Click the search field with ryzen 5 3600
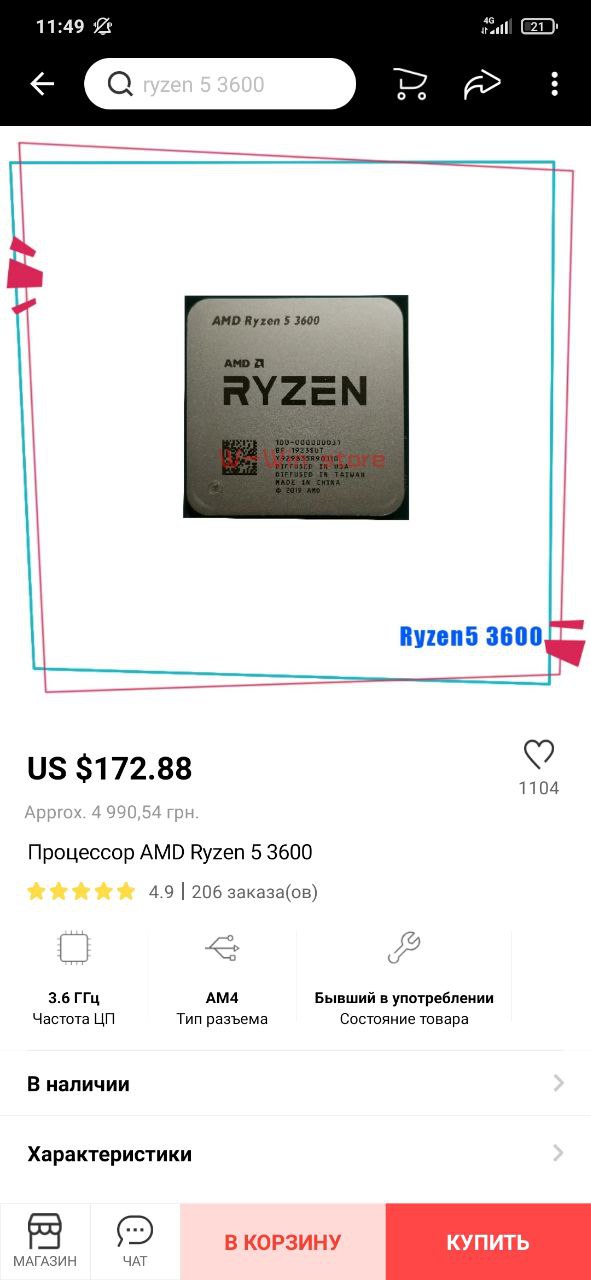 tap(220, 84)
